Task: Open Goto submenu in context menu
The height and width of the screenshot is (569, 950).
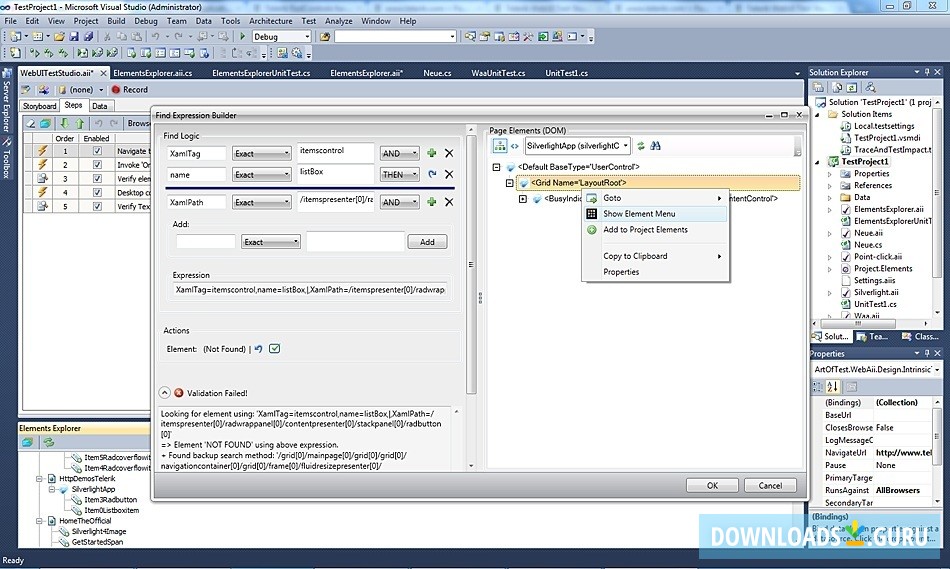Action: [655, 198]
